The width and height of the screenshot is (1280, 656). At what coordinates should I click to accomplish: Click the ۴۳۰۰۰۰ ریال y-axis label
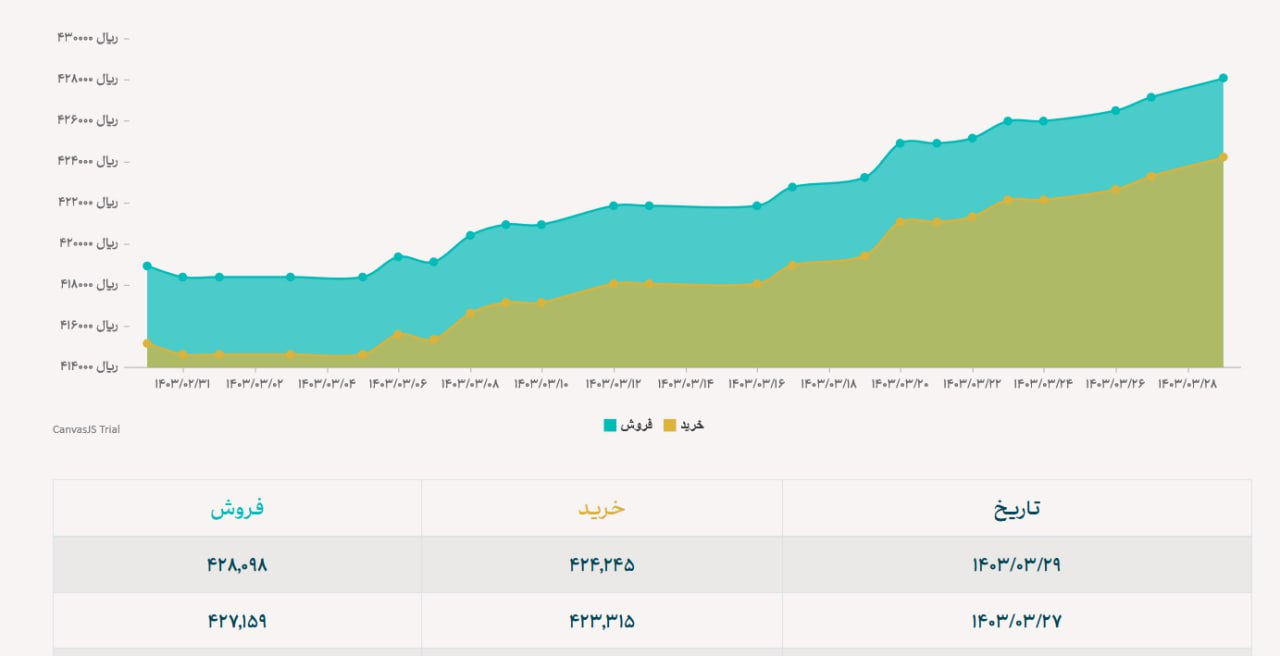point(88,38)
